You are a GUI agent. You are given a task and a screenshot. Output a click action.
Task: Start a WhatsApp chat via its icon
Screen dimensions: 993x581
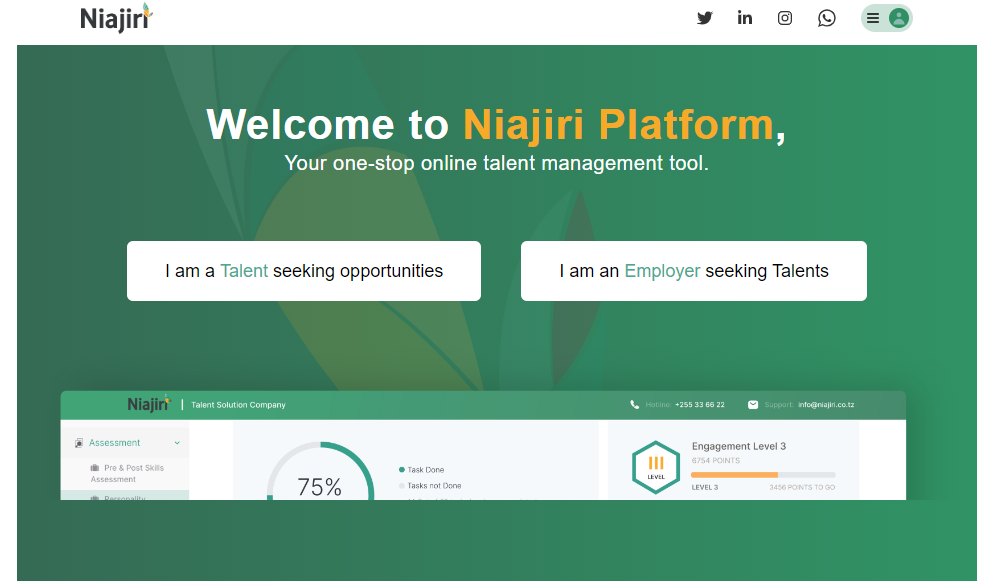click(x=826, y=17)
